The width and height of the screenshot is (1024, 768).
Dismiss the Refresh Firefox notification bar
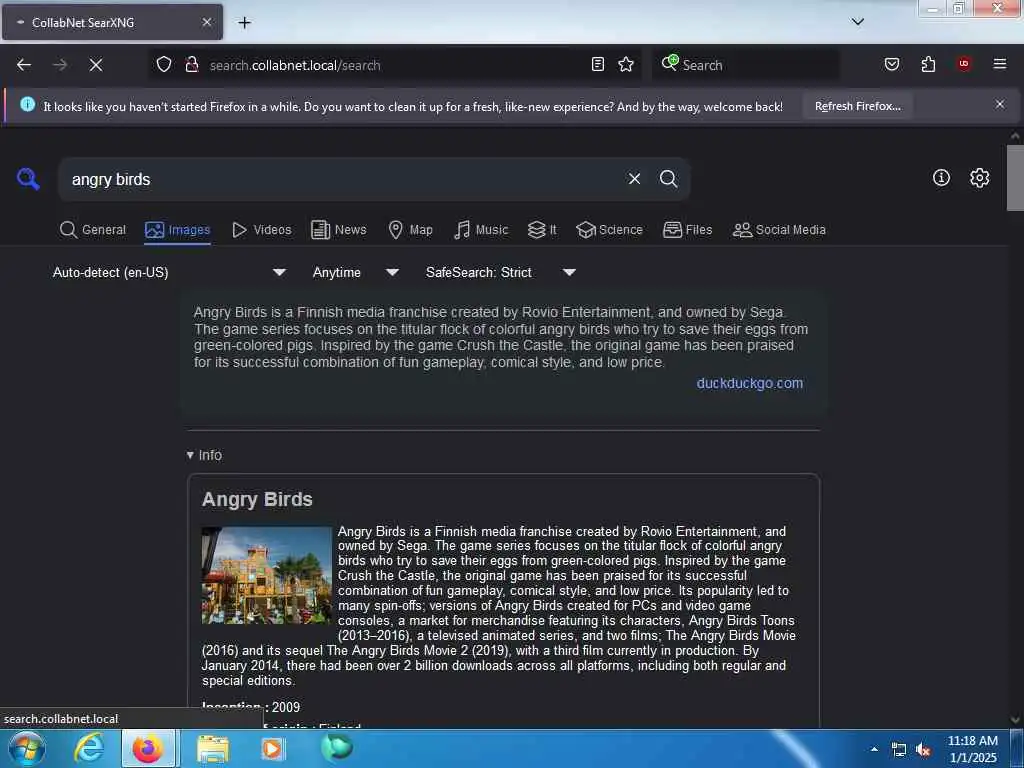point(999,104)
